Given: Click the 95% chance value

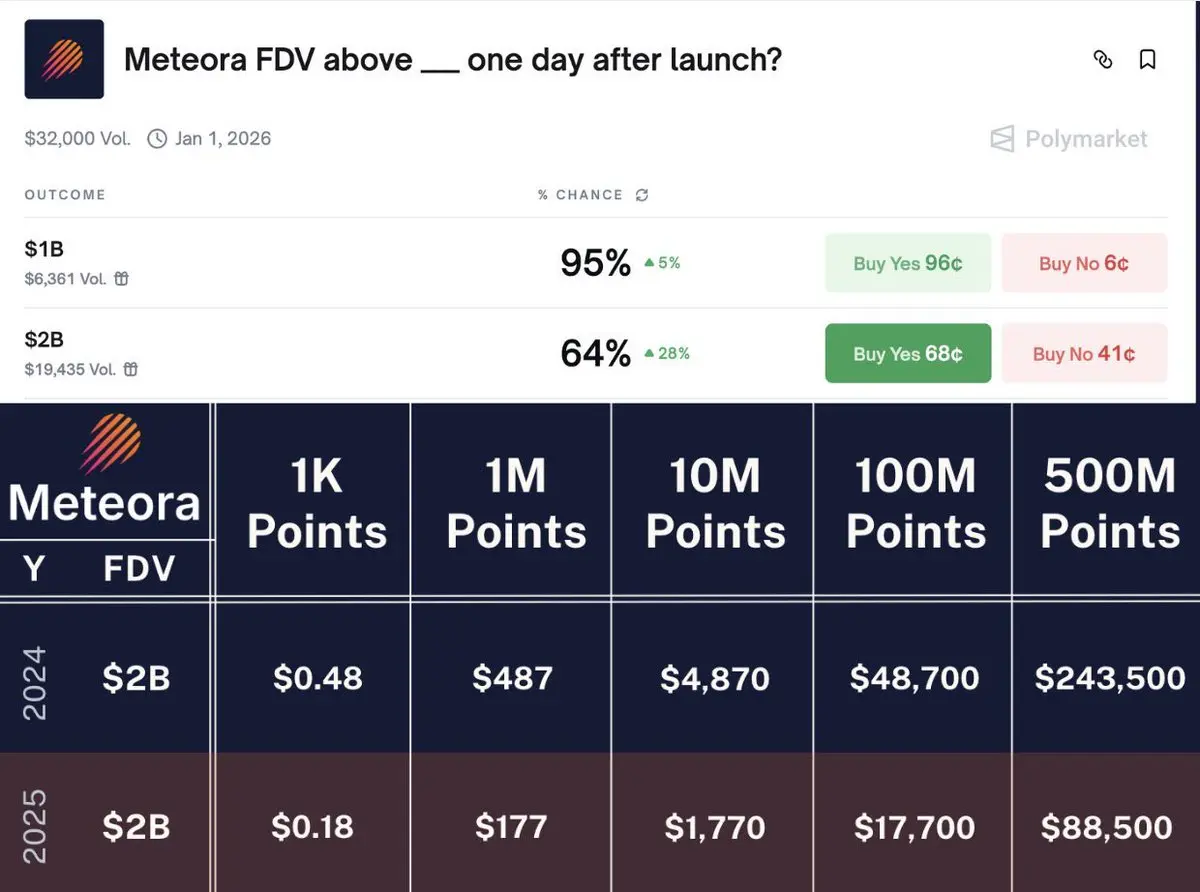Looking at the screenshot, I should [595, 263].
